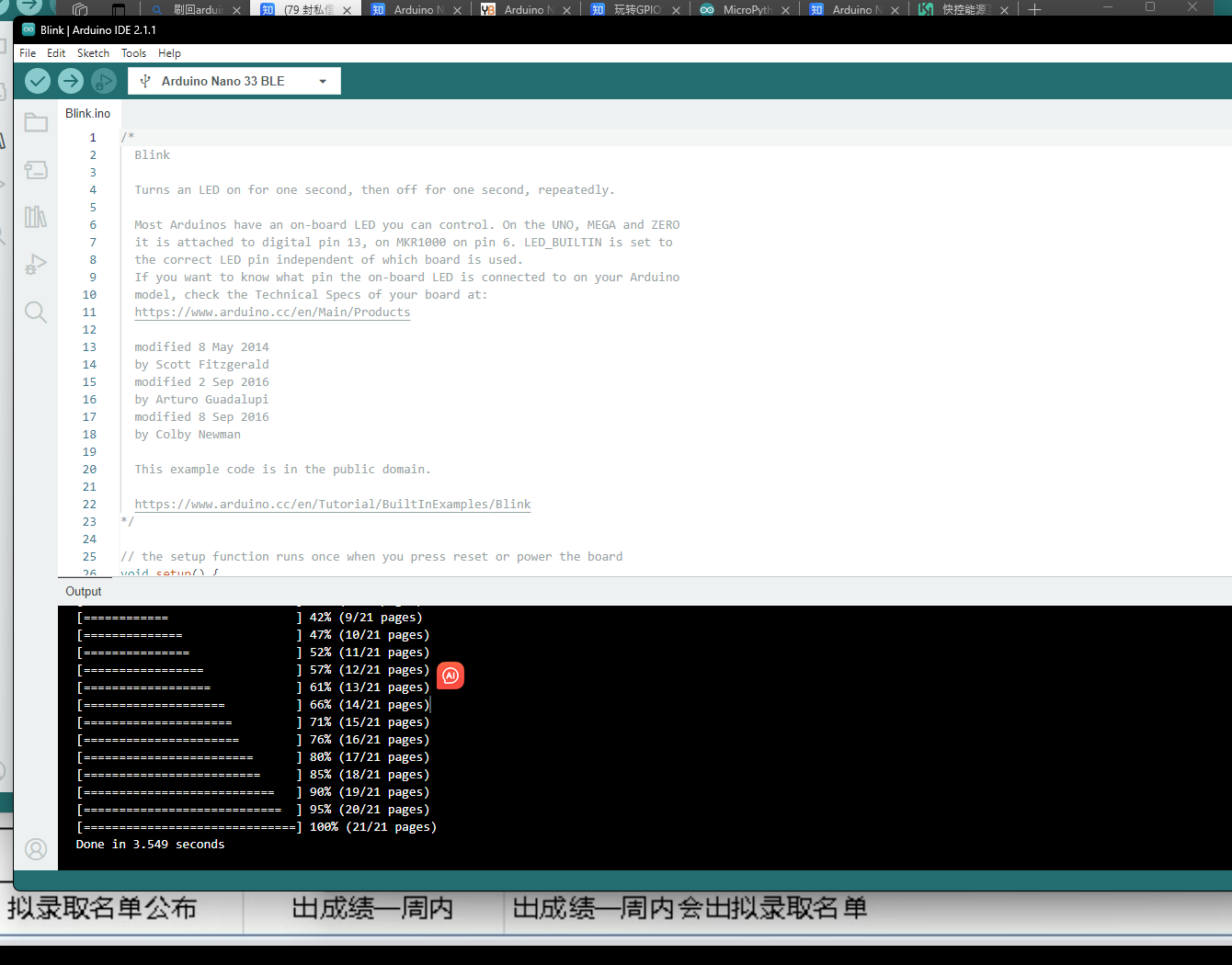The height and width of the screenshot is (965, 1232).
Task: Click the 100% compile progress bar
Action: coord(188,826)
